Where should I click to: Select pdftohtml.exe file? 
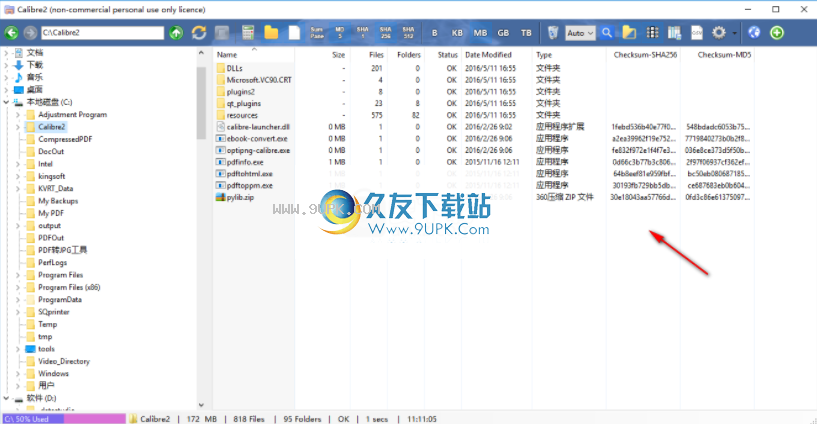[x=250, y=174]
